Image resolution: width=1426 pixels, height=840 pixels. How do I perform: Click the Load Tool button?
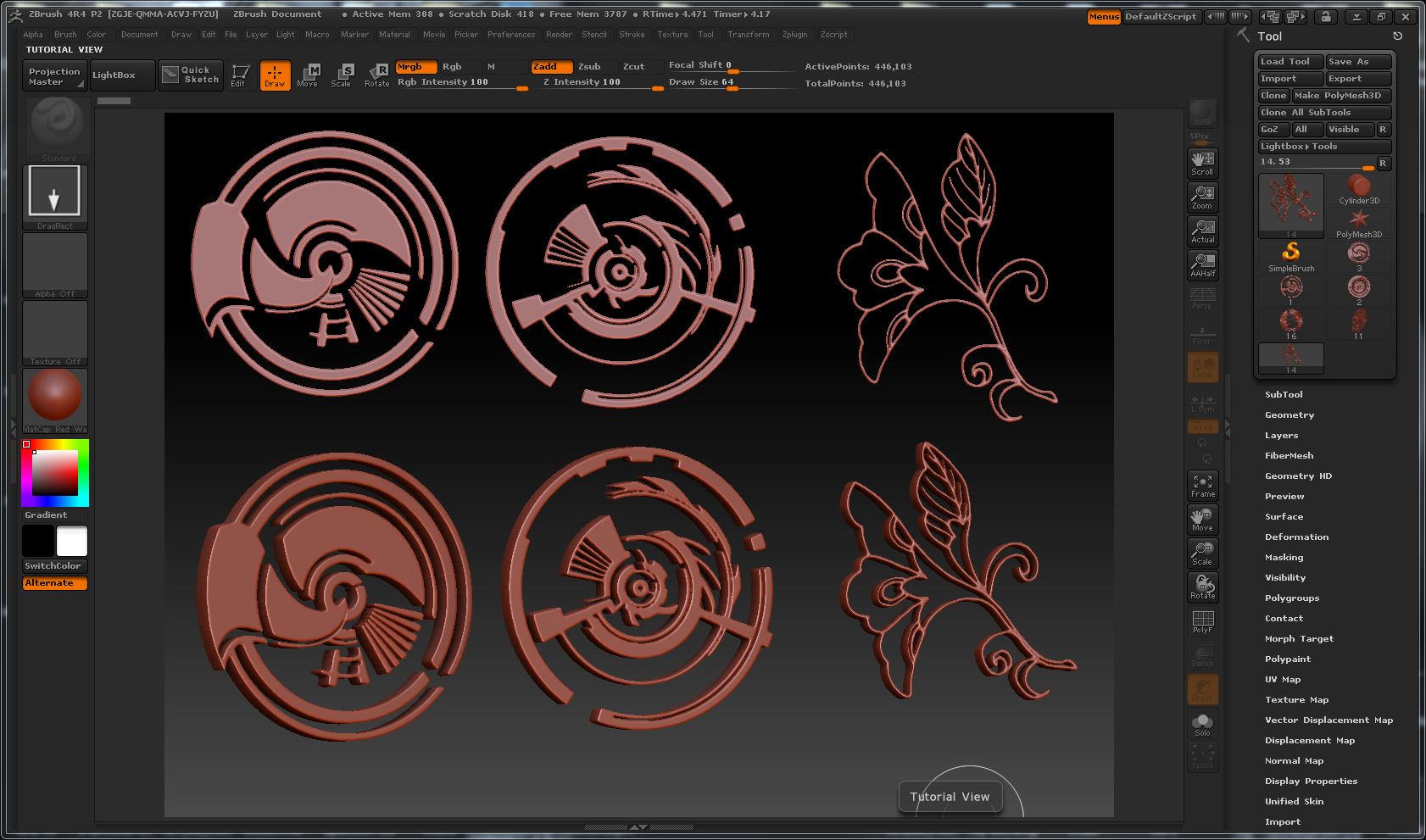(x=1290, y=62)
